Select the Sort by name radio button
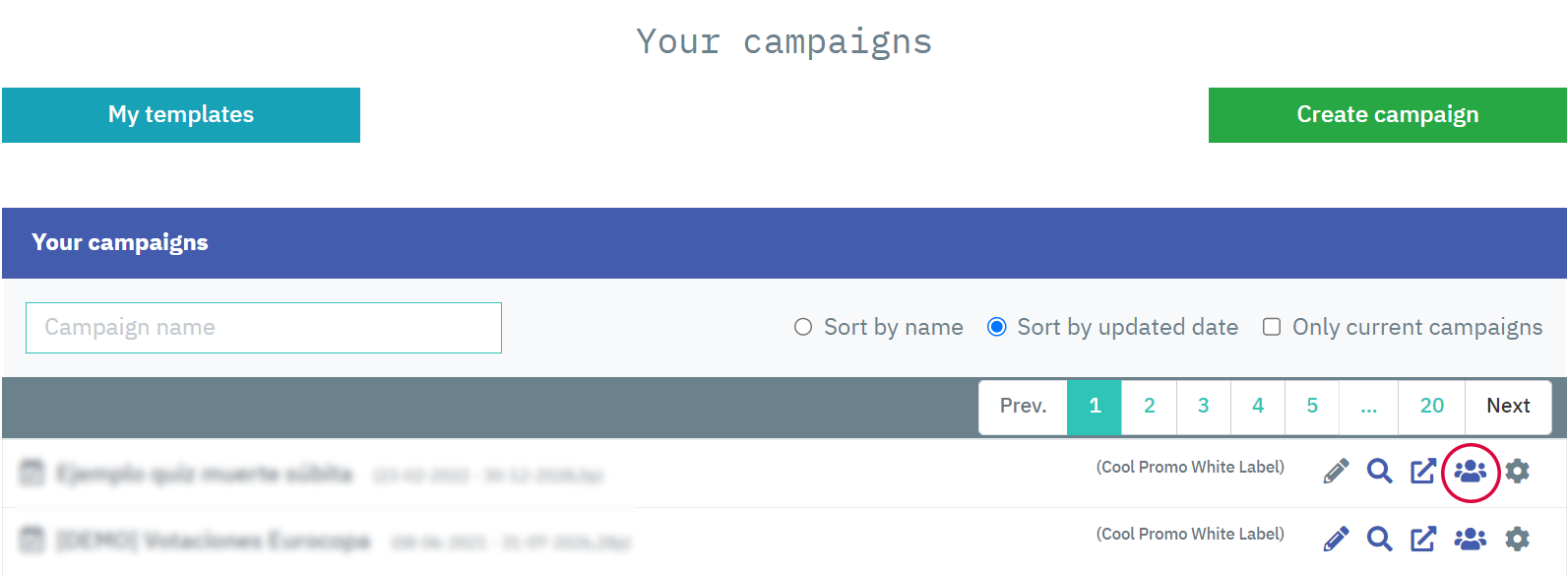This screenshot has height=575, width=1568. 803,327
